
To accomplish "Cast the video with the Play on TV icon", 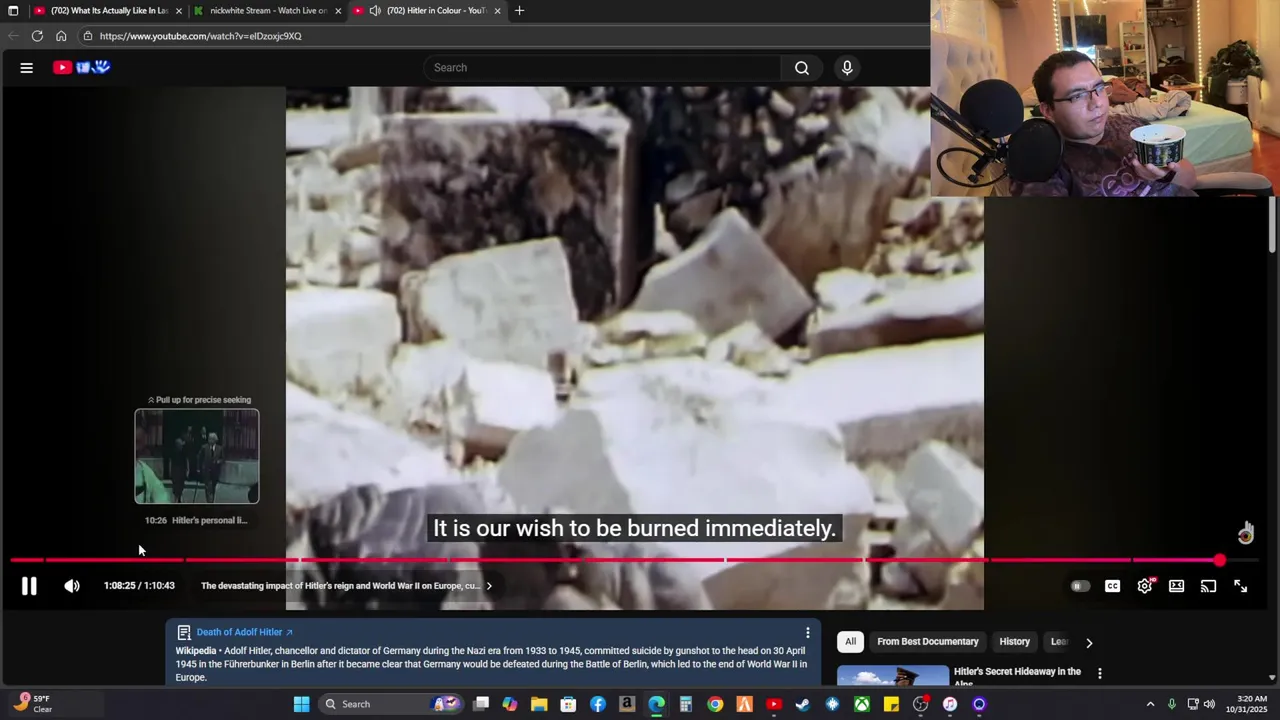I will pos(1209,587).
